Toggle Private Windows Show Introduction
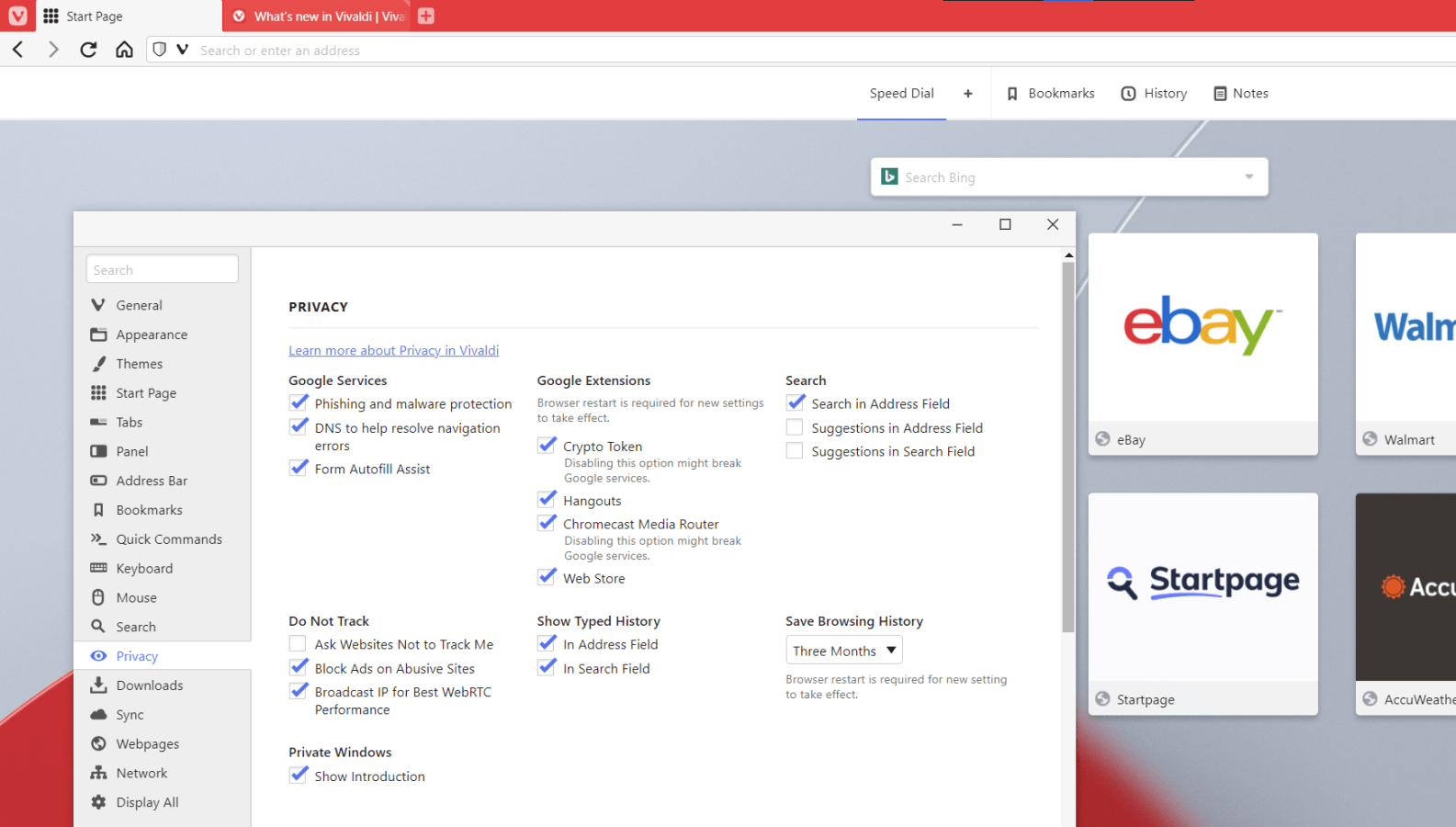 point(299,776)
